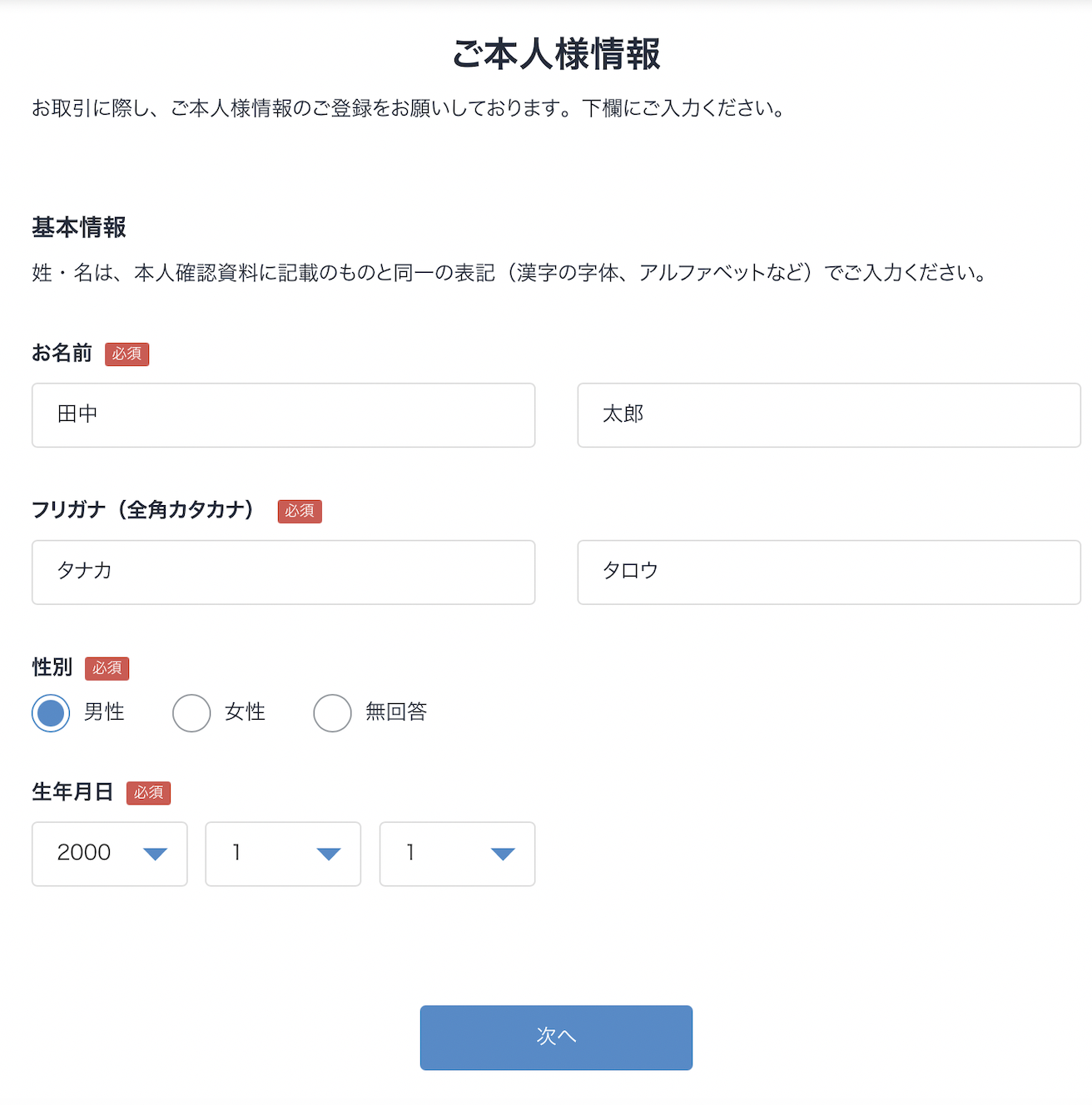1092x1105 pixels.
Task: Select the 男性 radio button
Action: coord(51,713)
